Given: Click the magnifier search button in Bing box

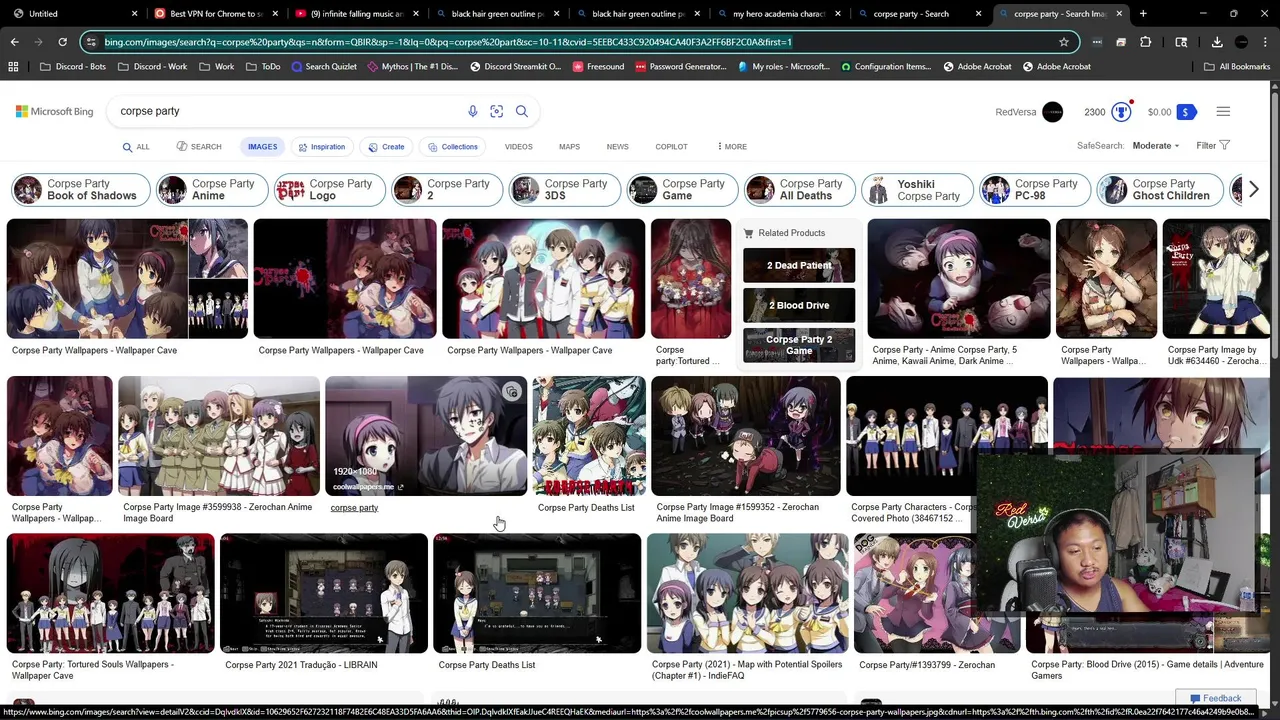Looking at the screenshot, I should point(522,112).
